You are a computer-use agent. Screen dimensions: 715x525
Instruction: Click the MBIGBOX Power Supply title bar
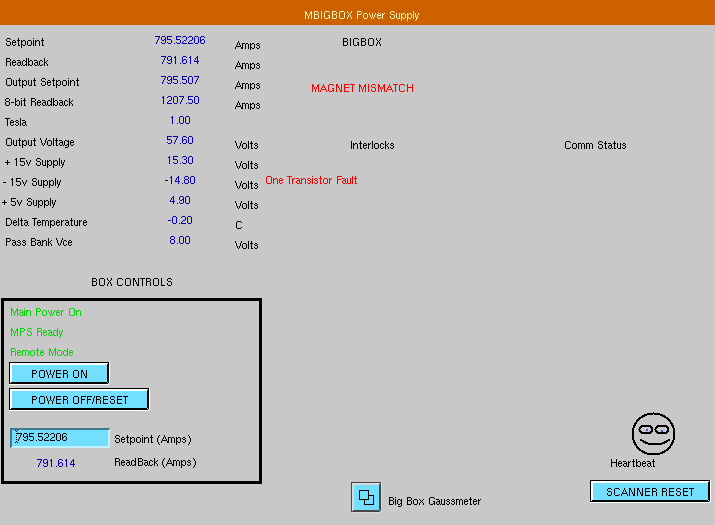tap(358, 13)
